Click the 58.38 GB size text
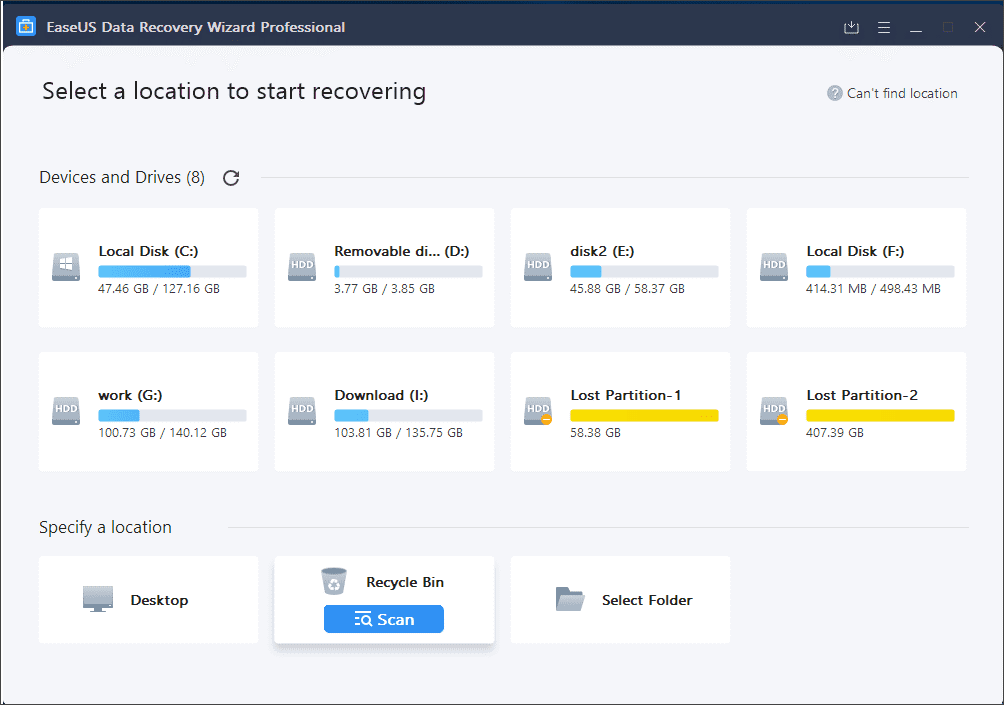Screen dimensions: 1004x705 (595, 433)
